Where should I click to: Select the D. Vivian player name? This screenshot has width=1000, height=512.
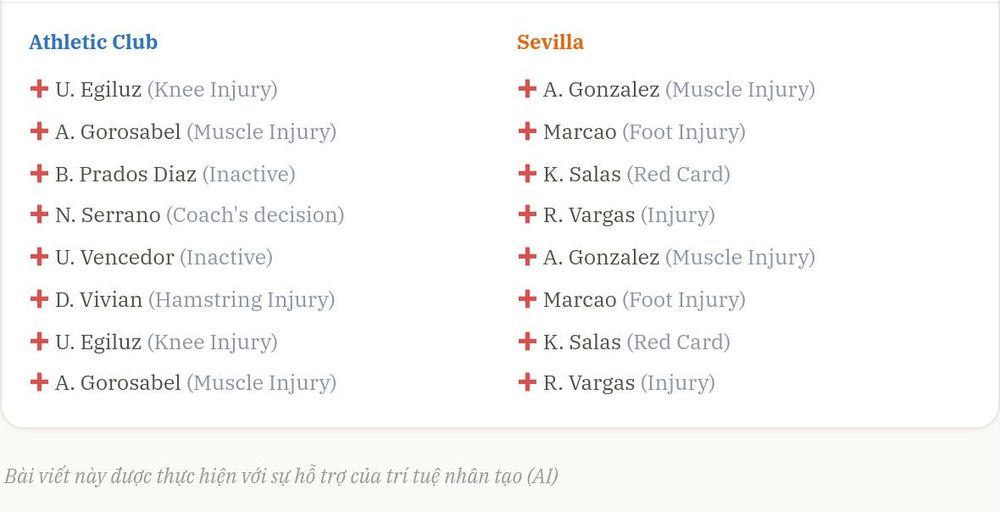99,300
